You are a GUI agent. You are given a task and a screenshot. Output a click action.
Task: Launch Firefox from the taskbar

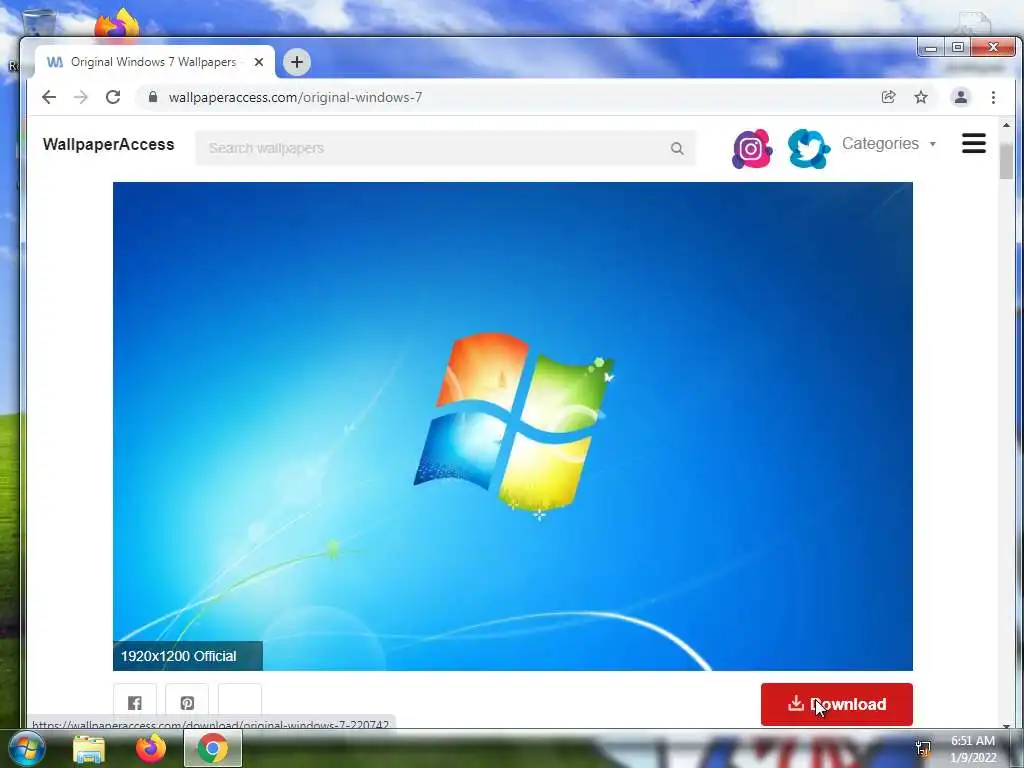(151, 748)
